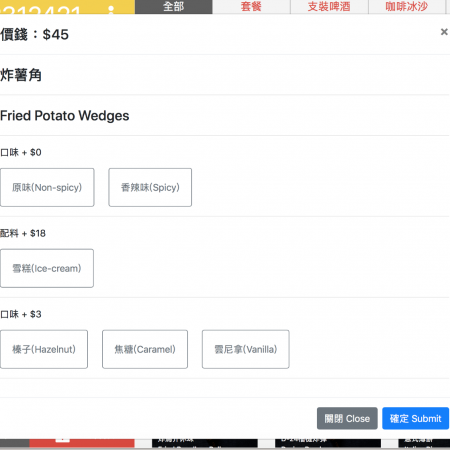Select 焦糖(Caramel) flavor
450x450 pixels.
[x=145, y=349]
